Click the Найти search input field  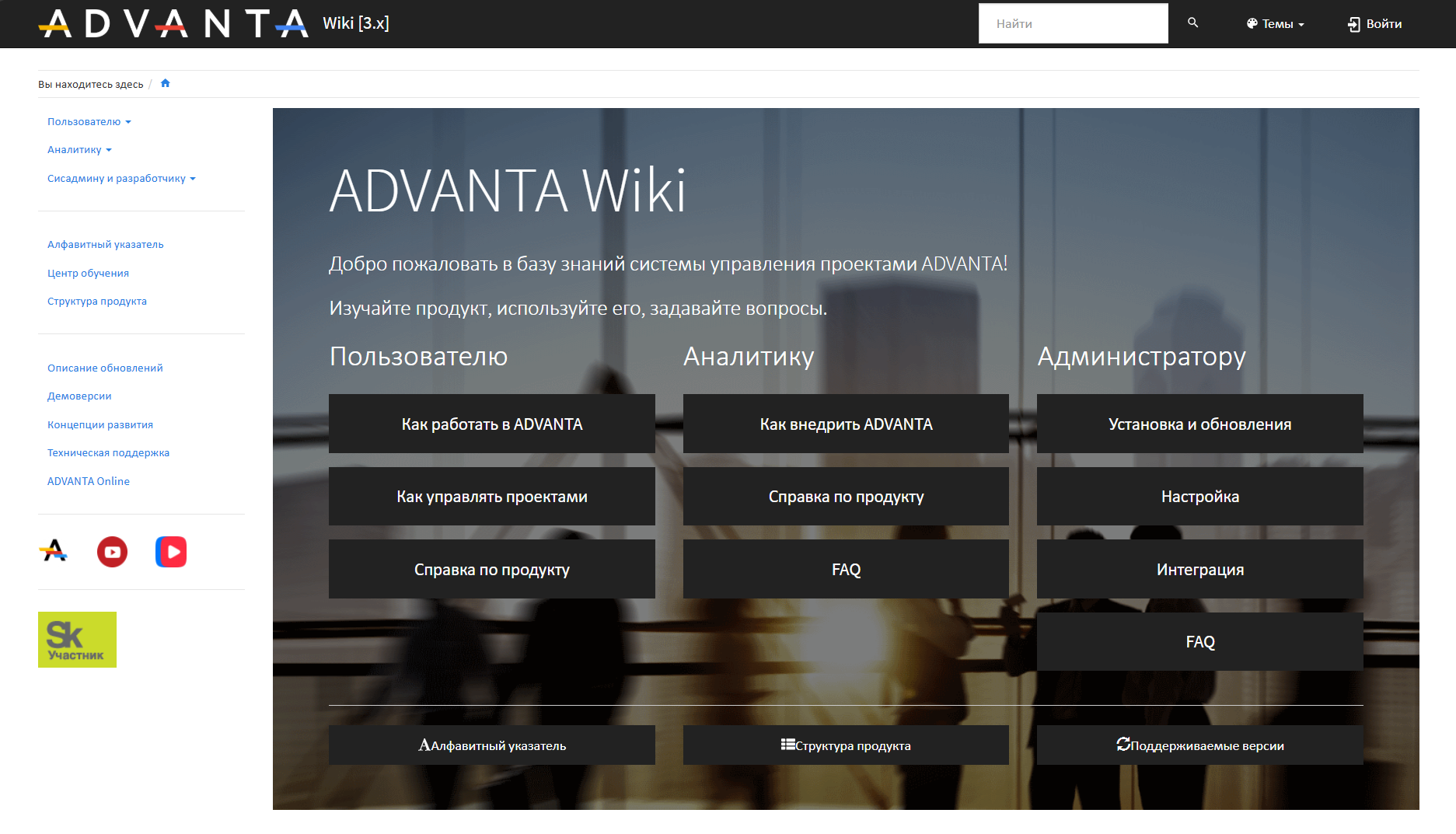1073,24
